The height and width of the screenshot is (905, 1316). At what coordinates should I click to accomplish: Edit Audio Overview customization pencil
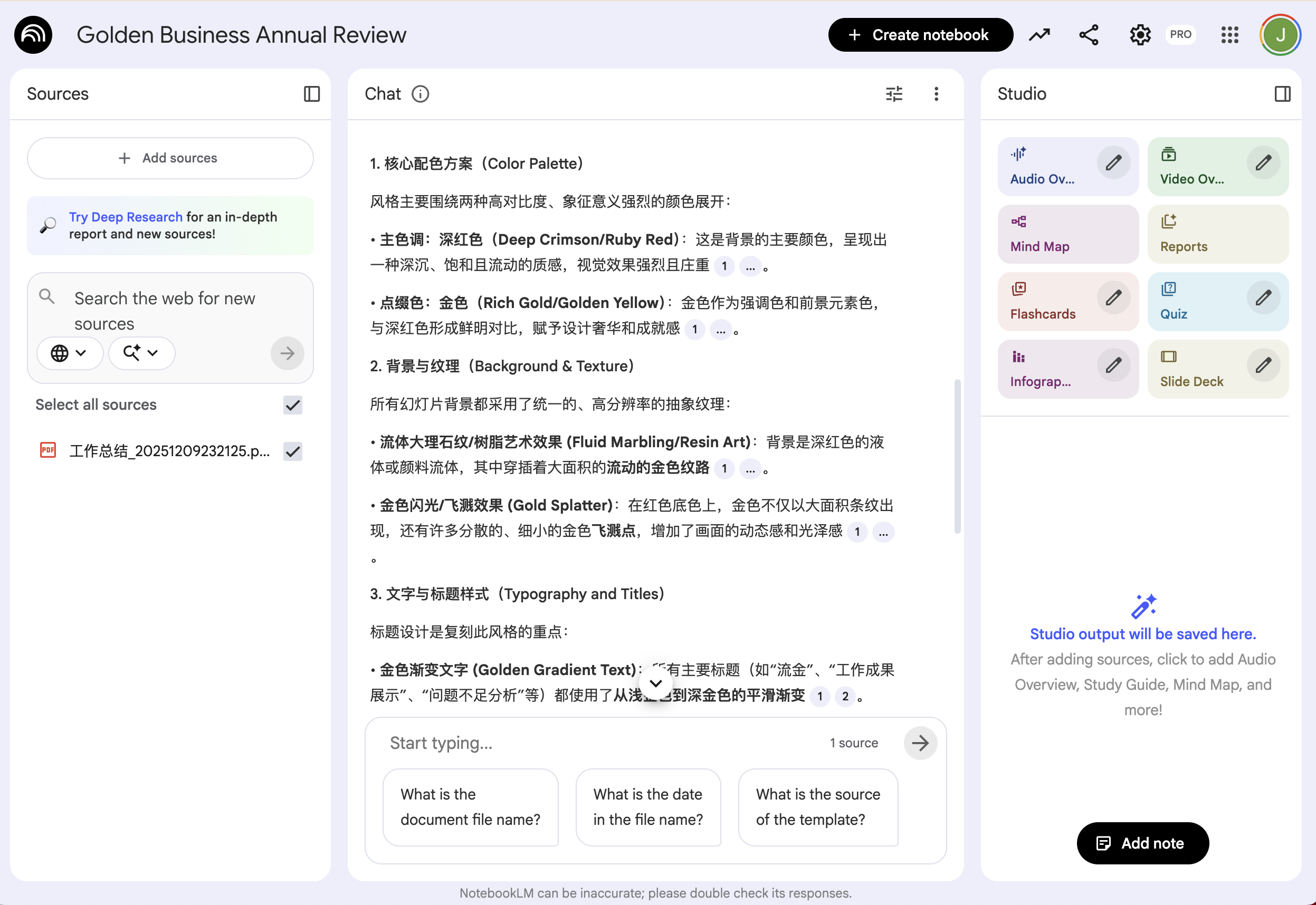pyautogui.click(x=1113, y=163)
